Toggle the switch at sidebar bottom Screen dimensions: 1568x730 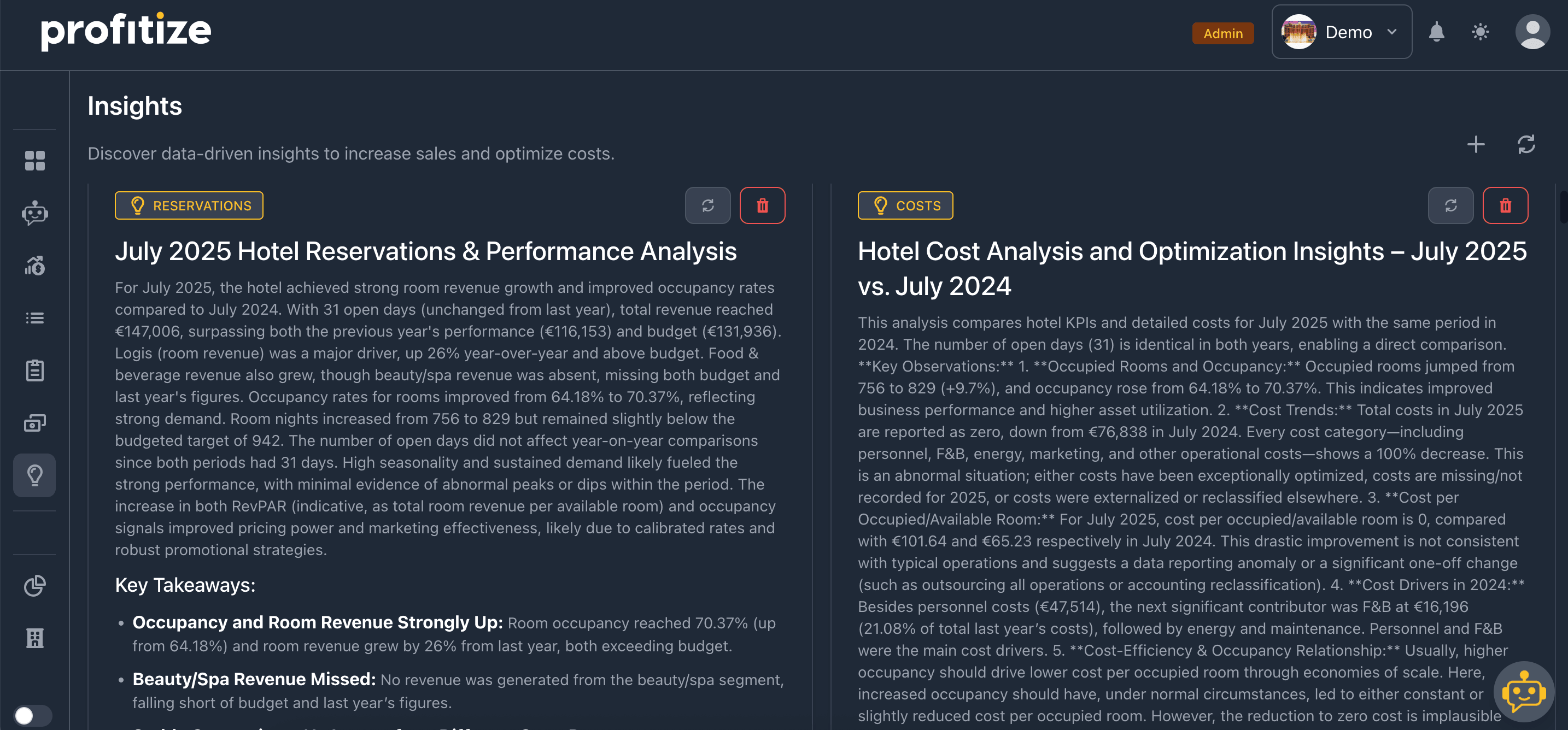tap(32, 715)
